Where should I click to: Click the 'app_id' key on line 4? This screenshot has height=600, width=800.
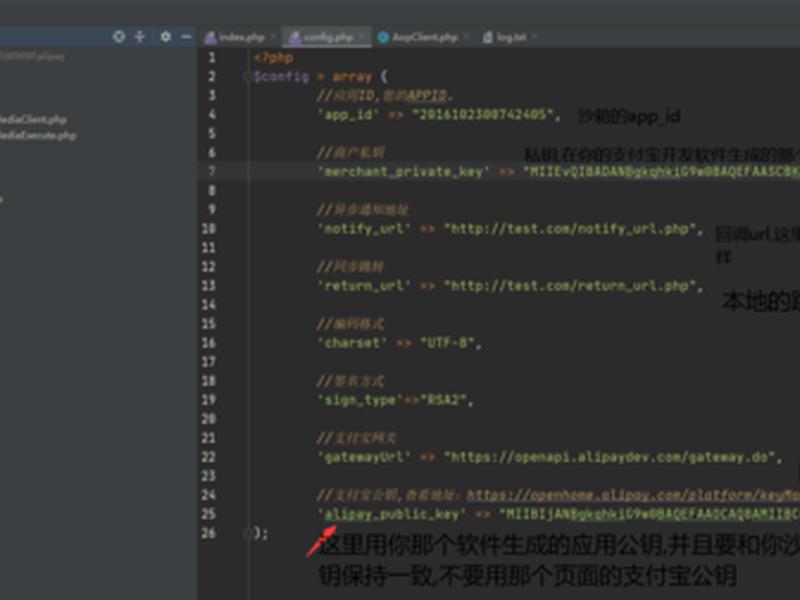point(348,115)
